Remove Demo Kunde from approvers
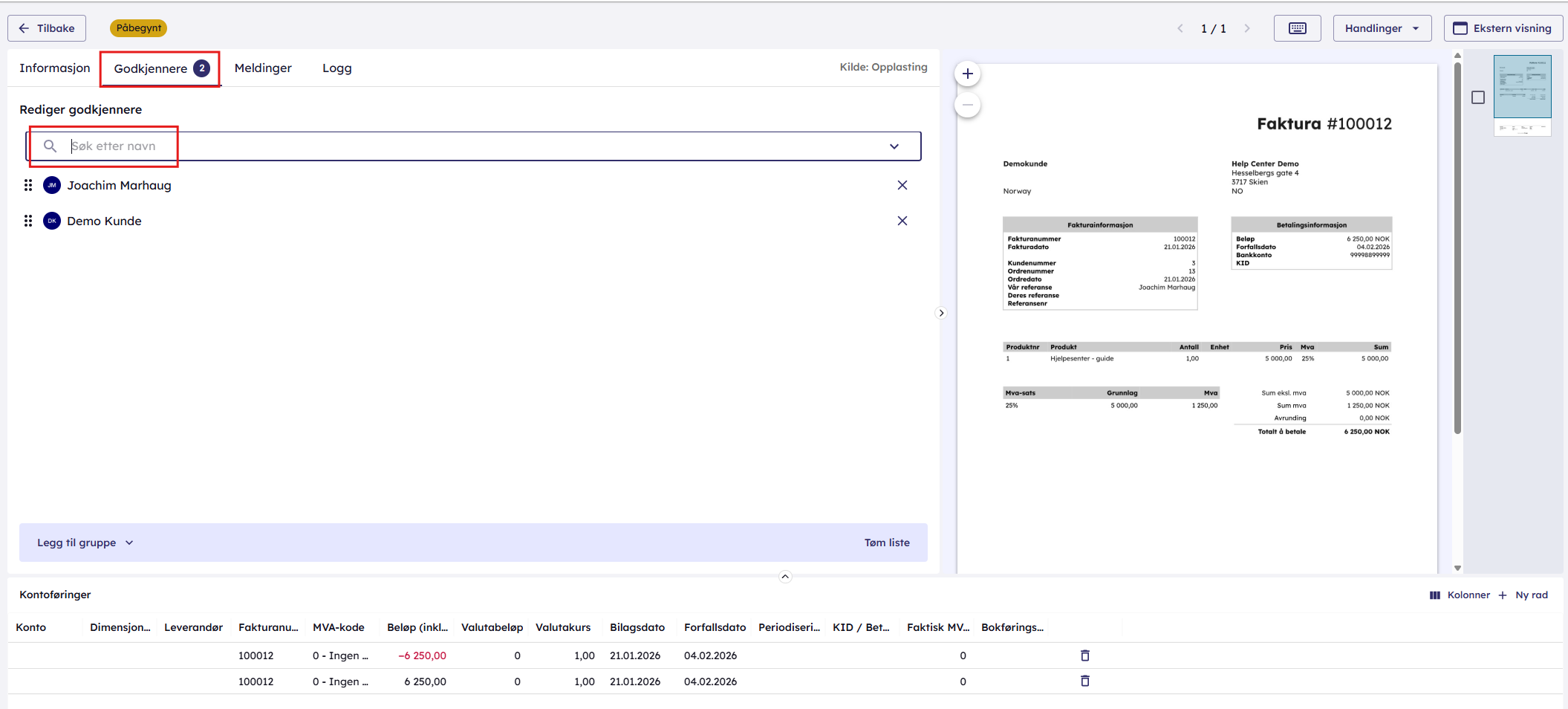 902,221
